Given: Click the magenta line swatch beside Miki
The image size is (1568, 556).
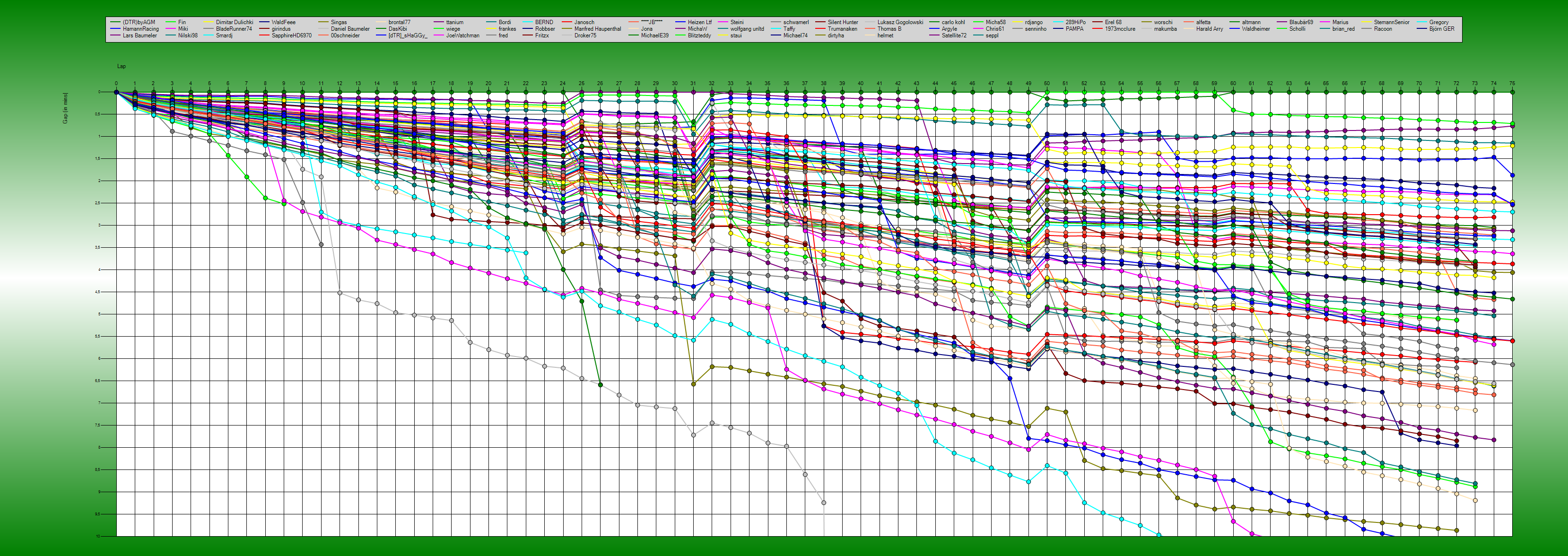Looking at the screenshot, I should 171,29.
